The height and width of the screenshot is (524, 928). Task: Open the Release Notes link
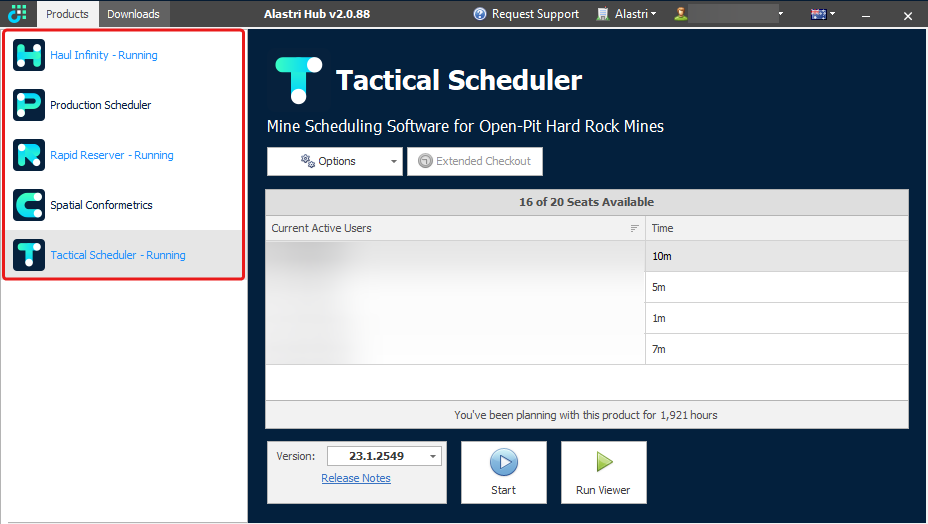point(356,478)
